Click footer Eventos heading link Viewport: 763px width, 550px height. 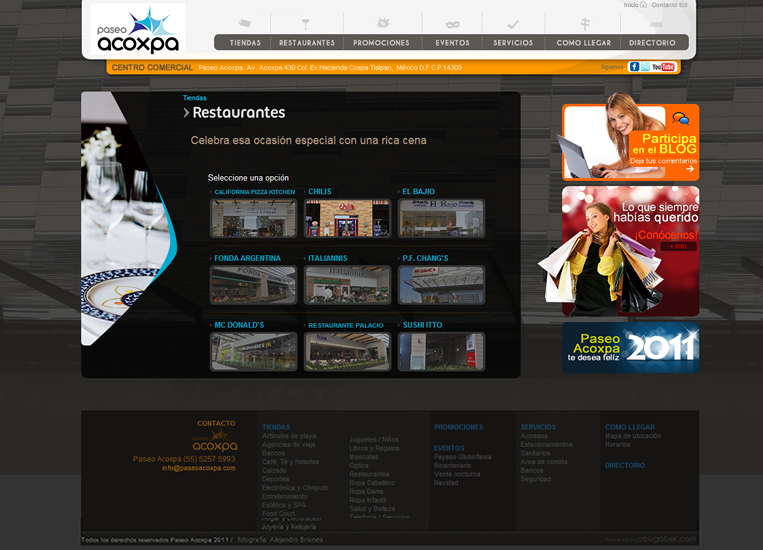[x=449, y=448]
